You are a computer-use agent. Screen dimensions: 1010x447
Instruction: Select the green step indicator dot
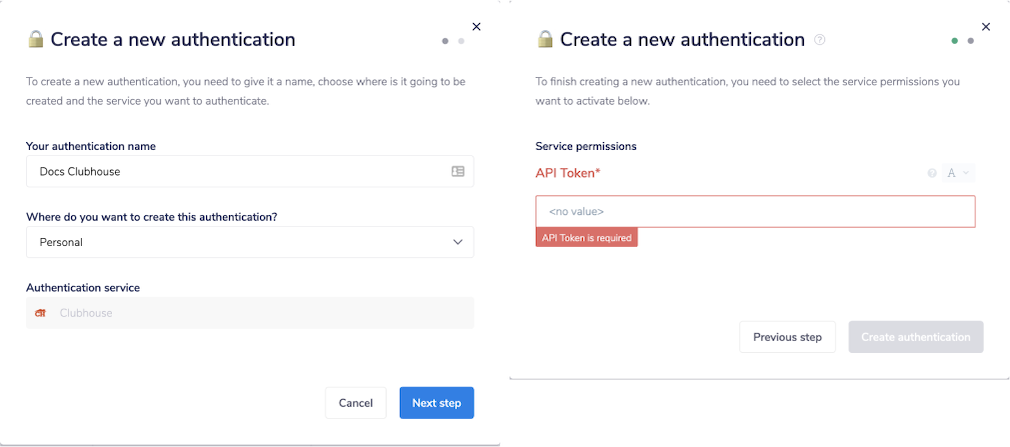point(955,41)
